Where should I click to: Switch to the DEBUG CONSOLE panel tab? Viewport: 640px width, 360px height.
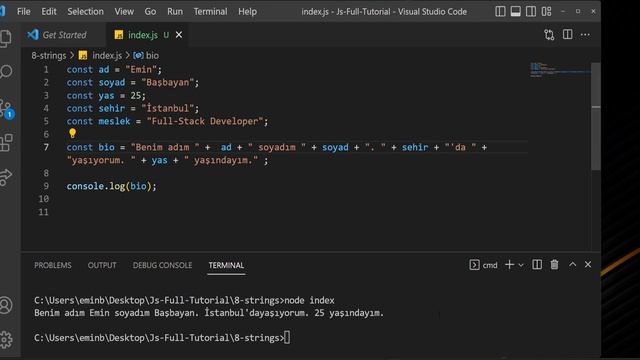[162, 265]
